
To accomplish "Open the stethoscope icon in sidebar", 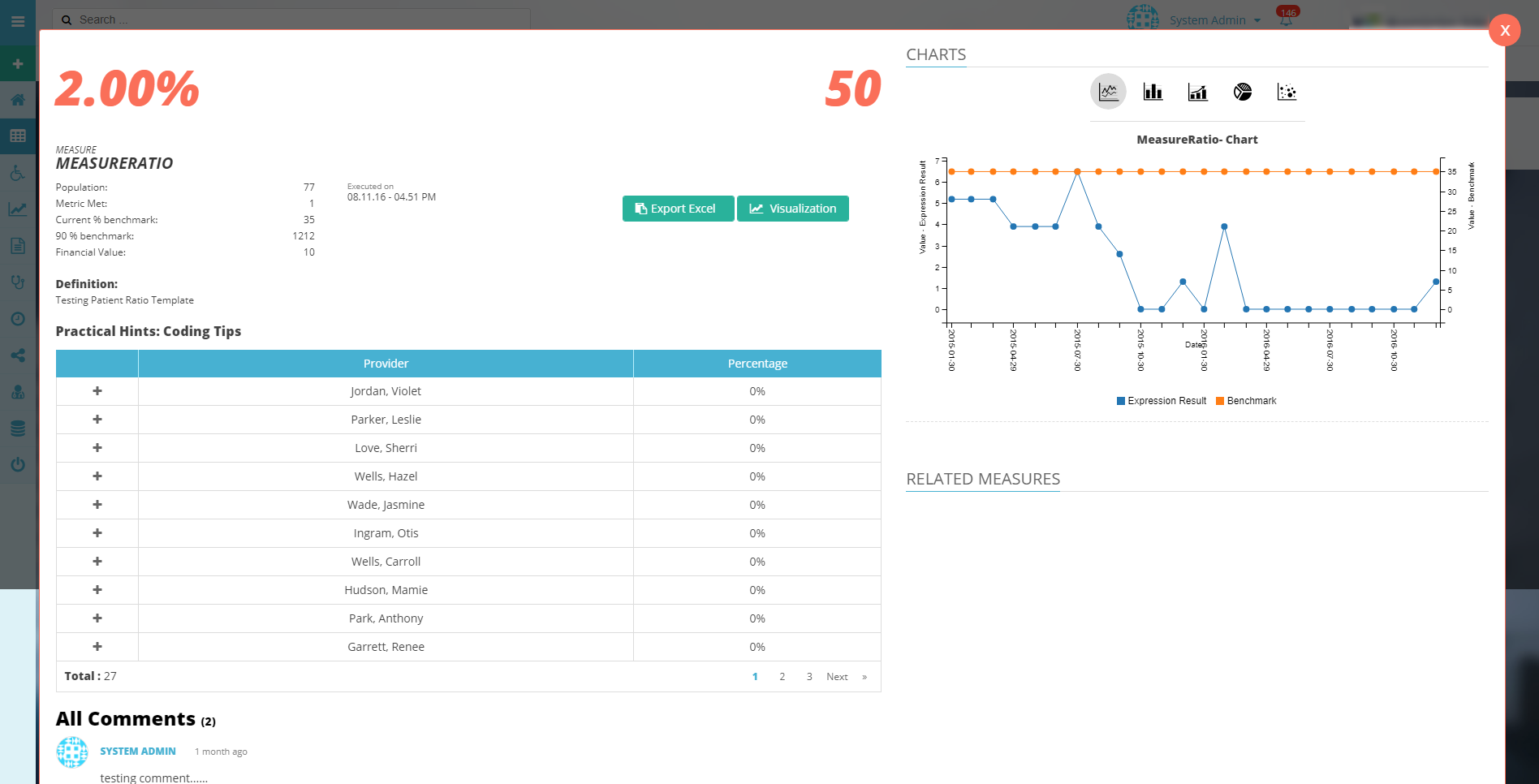I will (x=18, y=282).
